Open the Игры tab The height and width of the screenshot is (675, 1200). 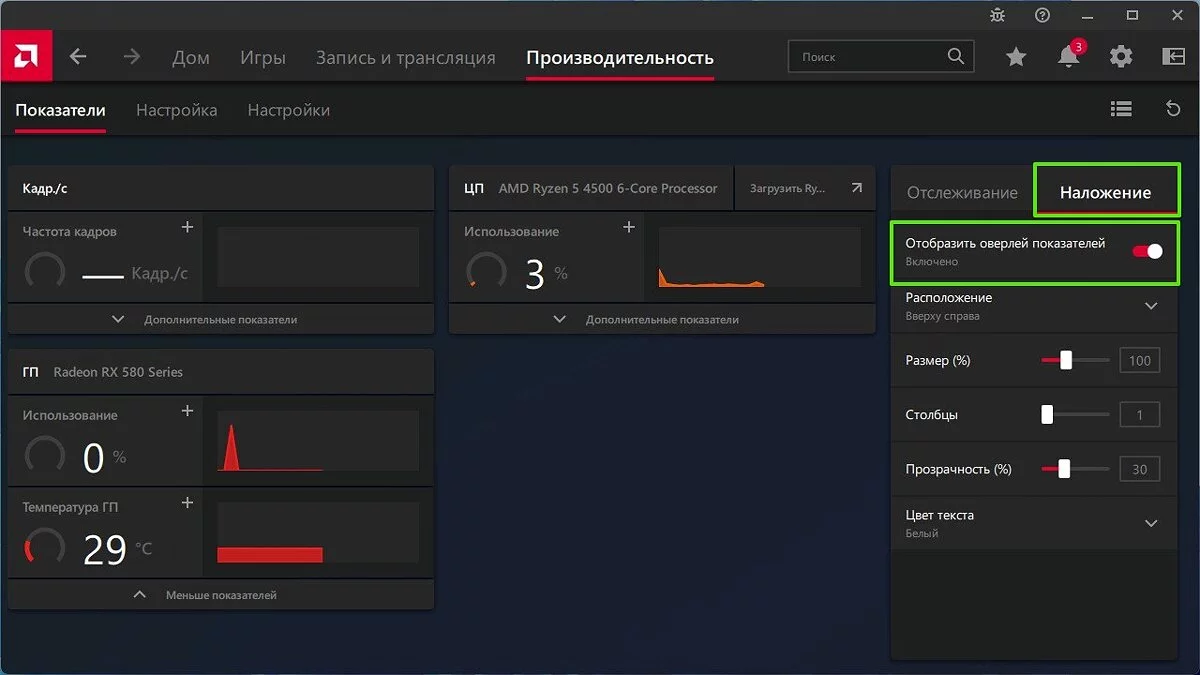(x=263, y=57)
